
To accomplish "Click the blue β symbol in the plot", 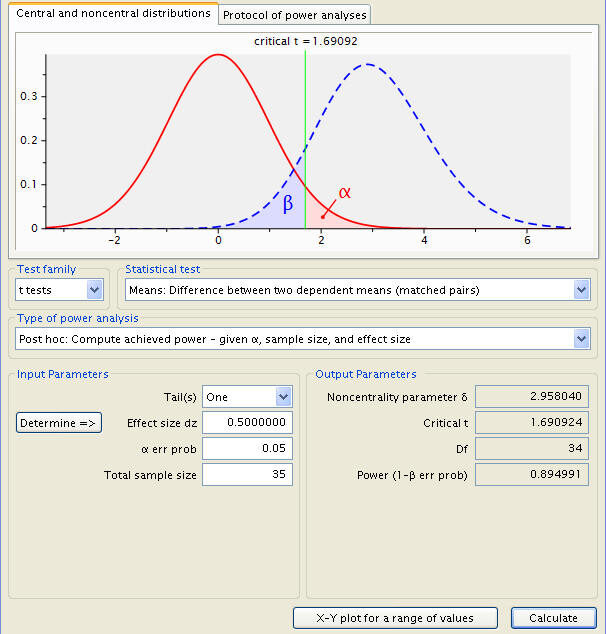I will pyautogui.click(x=287, y=203).
